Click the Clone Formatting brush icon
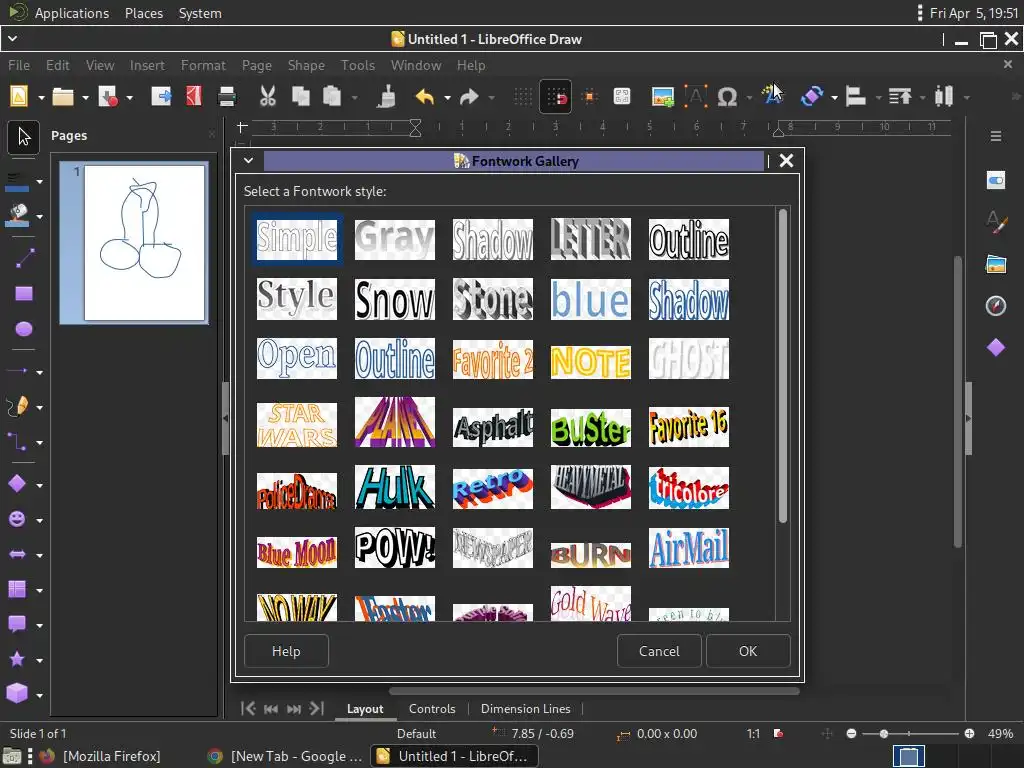1024x768 pixels. tap(387, 97)
